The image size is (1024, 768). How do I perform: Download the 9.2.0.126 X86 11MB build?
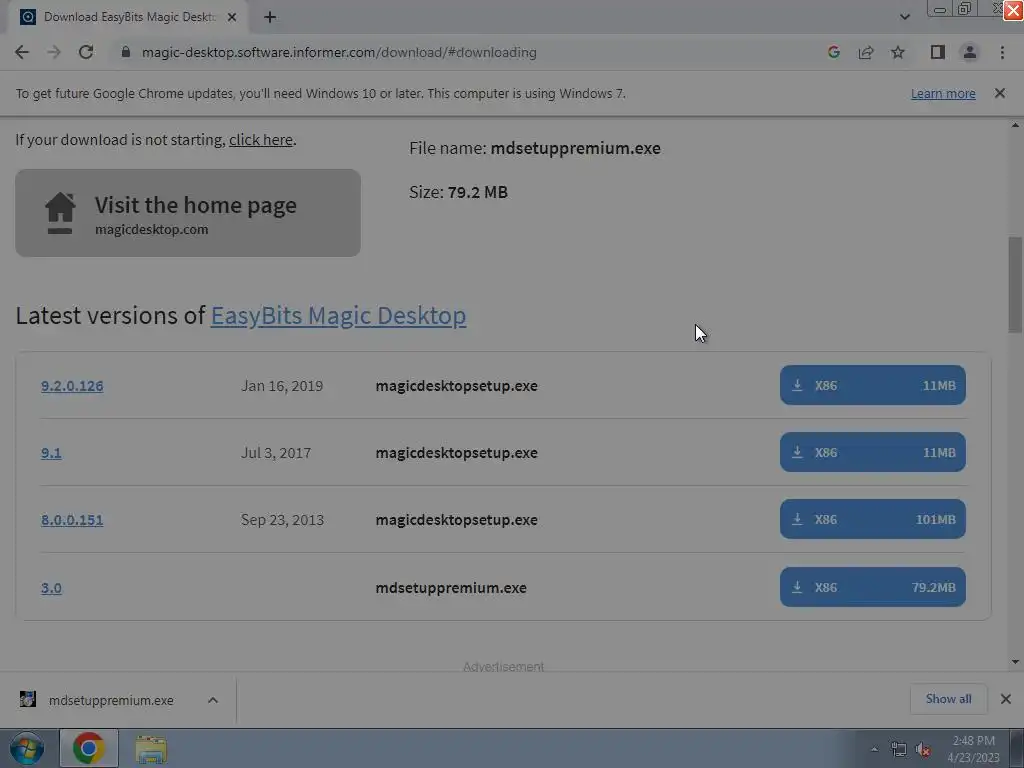tap(872, 385)
